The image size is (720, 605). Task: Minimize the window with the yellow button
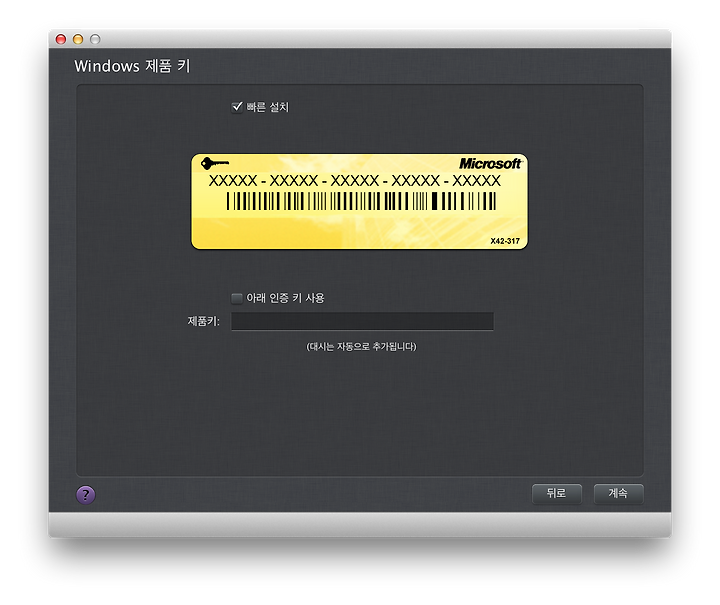coord(78,39)
